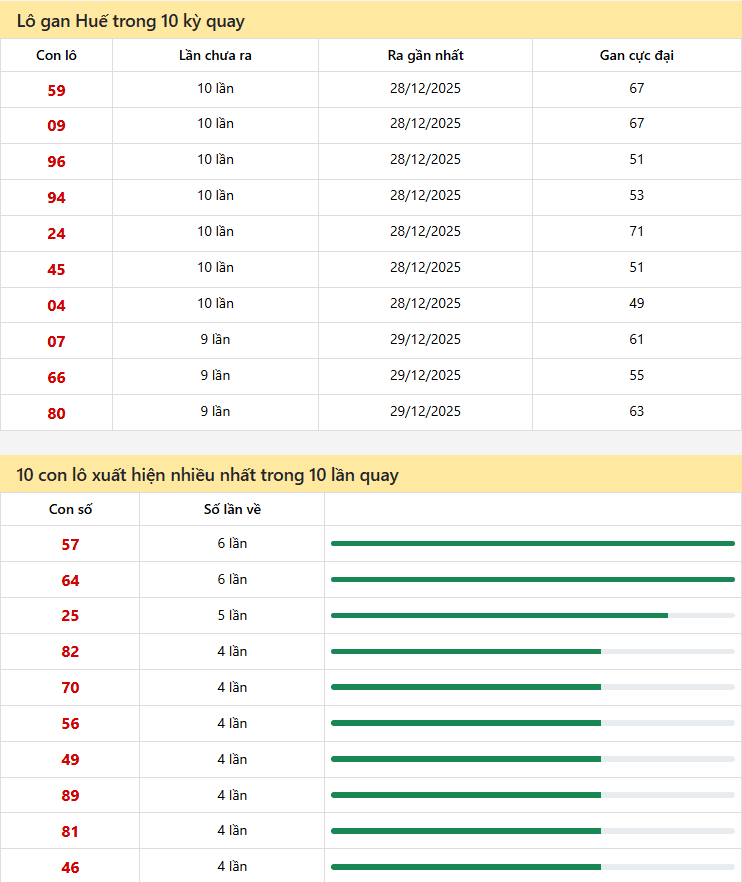Open lô number 24 entry

tap(56, 234)
